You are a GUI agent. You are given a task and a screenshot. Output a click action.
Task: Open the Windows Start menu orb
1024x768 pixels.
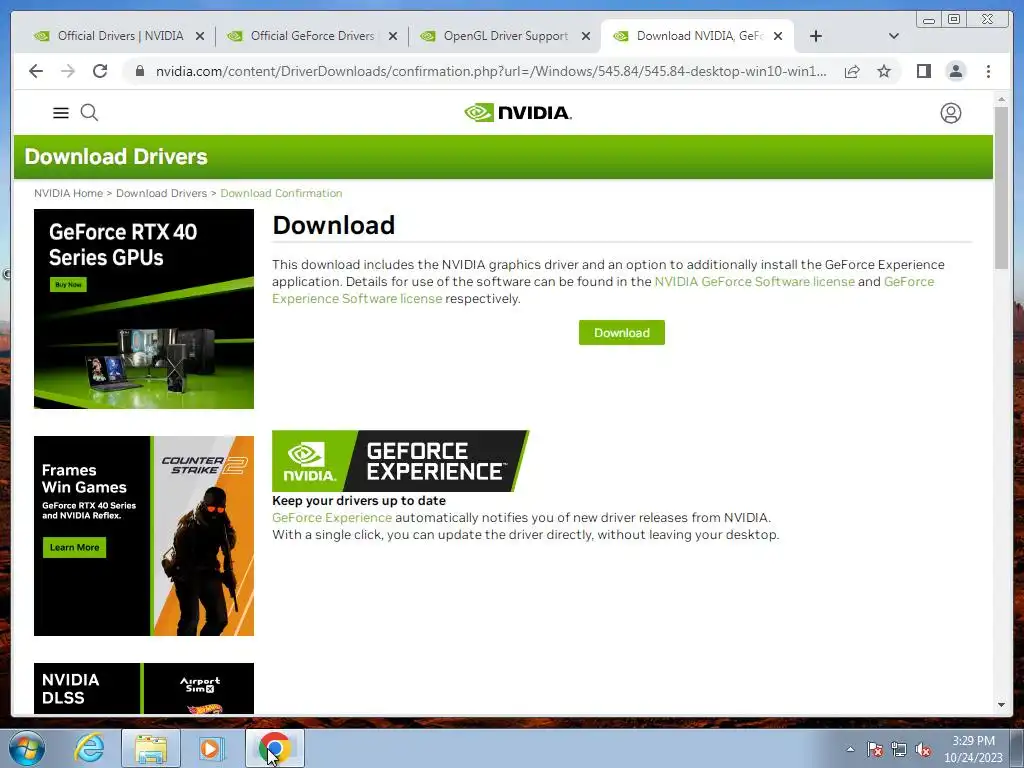point(27,748)
